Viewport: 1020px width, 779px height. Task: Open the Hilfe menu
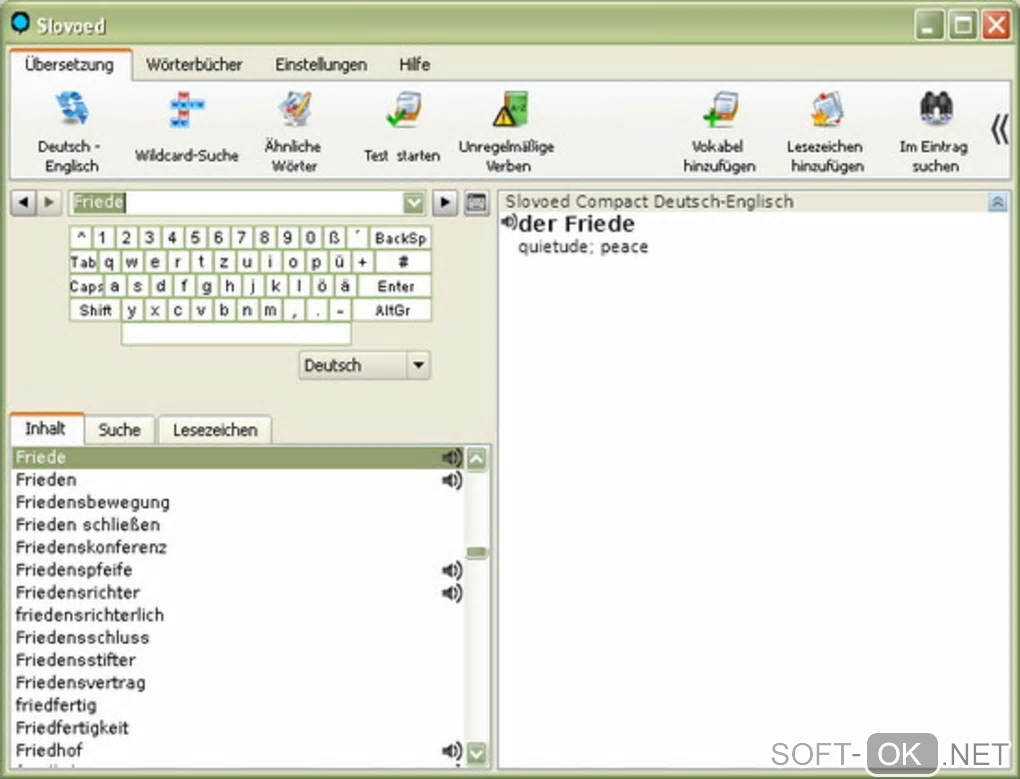click(x=414, y=64)
